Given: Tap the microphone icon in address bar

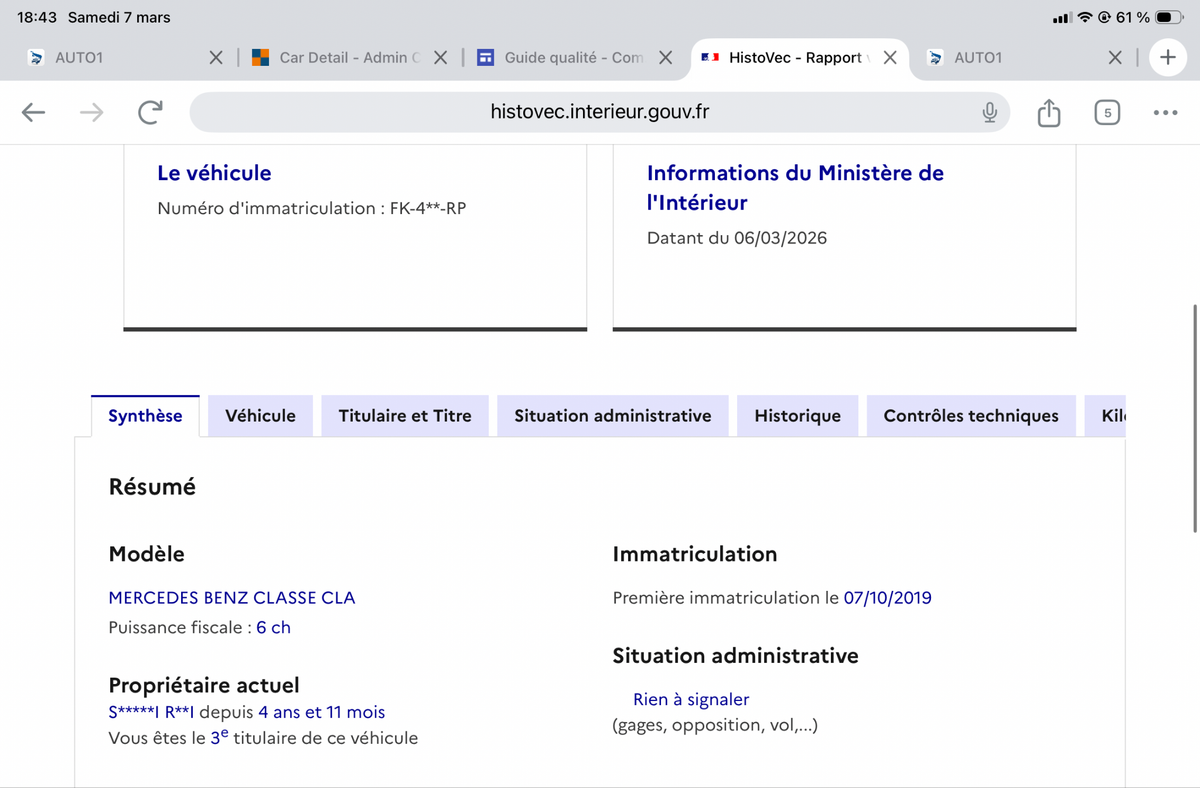Looking at the screenshot, I should pyautogui.click(x=989, y=113).
